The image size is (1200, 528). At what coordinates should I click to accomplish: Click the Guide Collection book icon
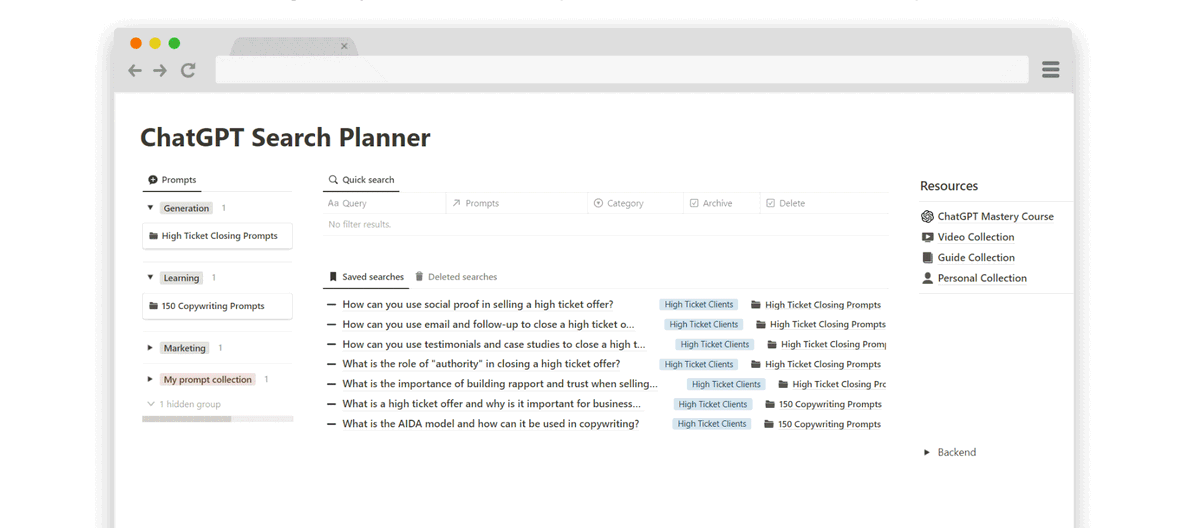(927, 258)
